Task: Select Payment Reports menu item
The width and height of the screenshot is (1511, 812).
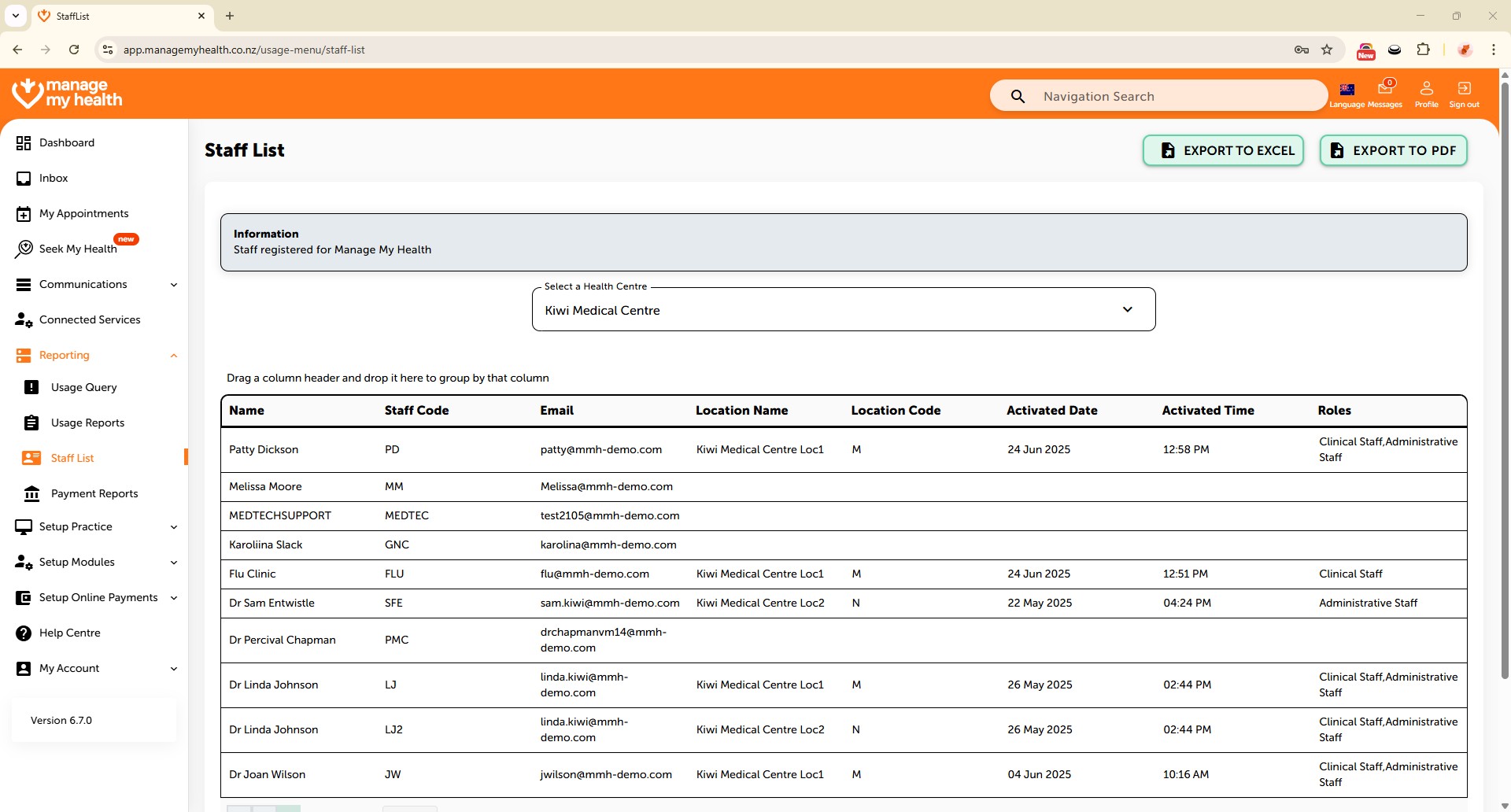Action: coord(94,493)
